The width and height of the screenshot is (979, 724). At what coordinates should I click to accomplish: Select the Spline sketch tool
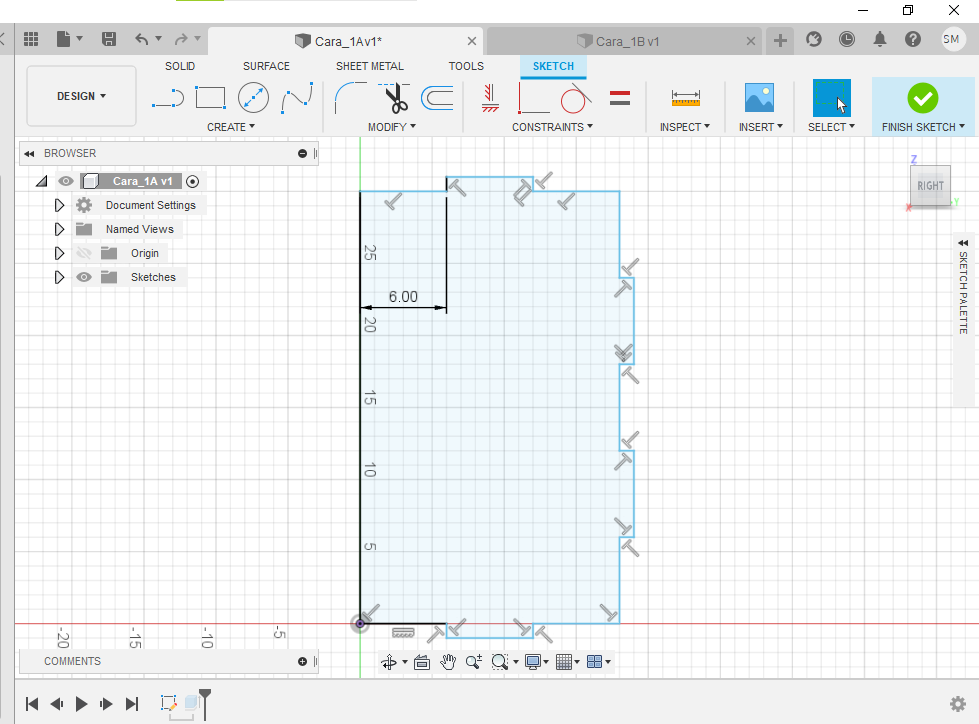click(x=297, y=99)
